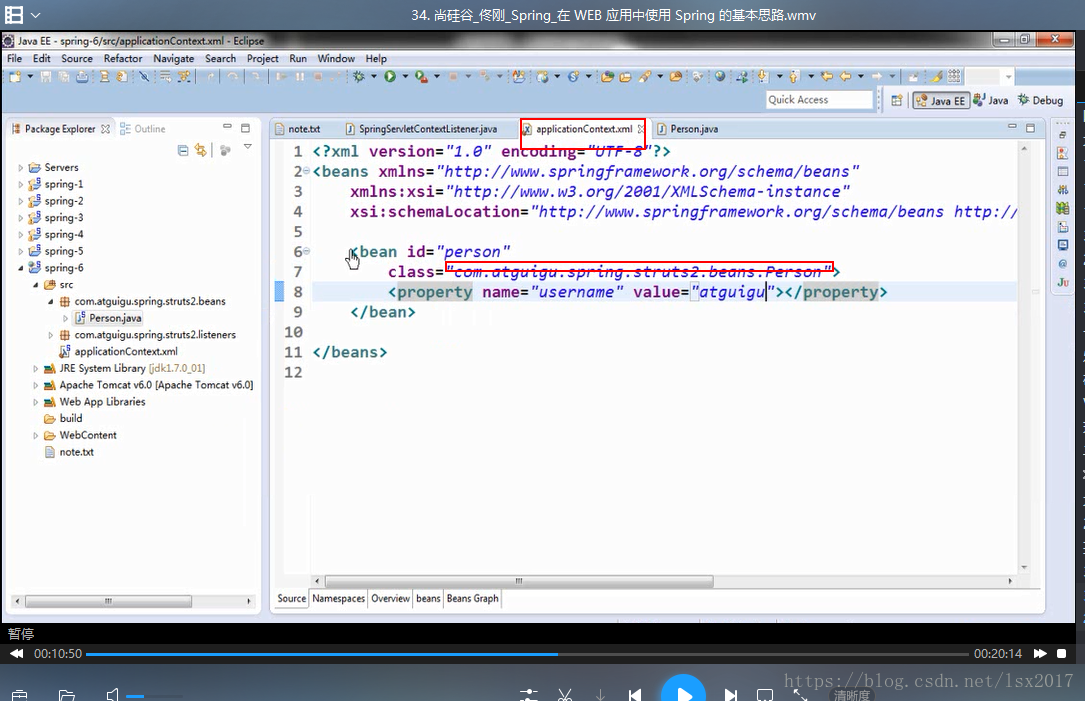Switch to the Debug perspective
Screen dimensions: 1085x701
click(1040, 100)
